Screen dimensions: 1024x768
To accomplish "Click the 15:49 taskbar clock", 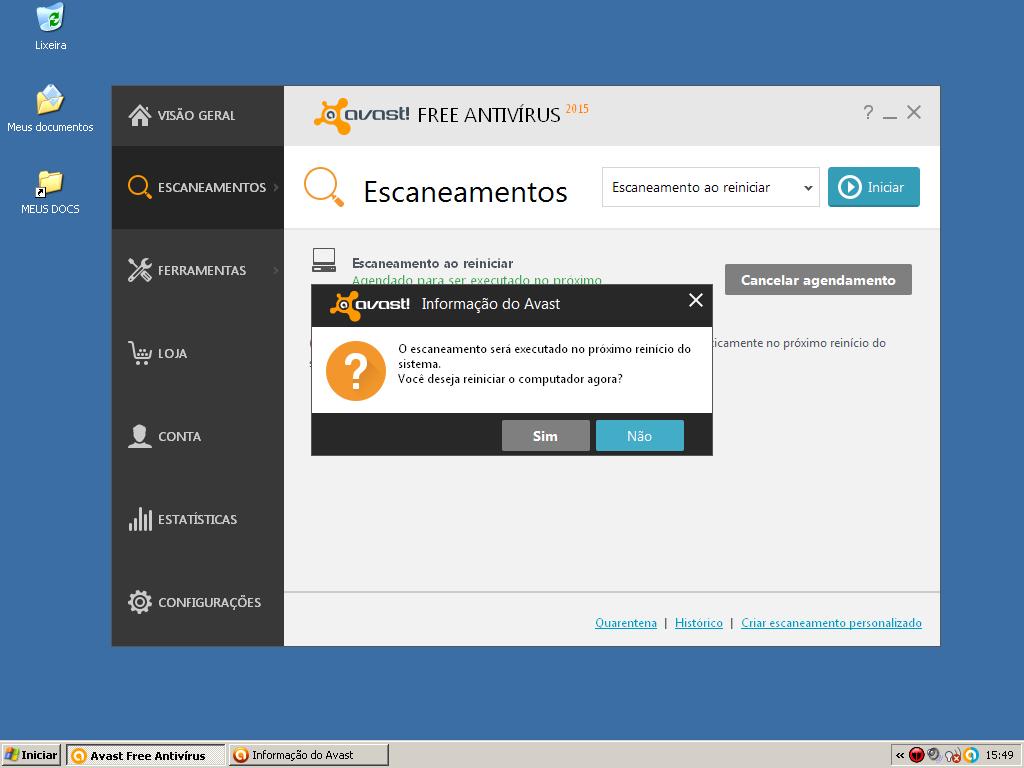I will click(999, 755).
